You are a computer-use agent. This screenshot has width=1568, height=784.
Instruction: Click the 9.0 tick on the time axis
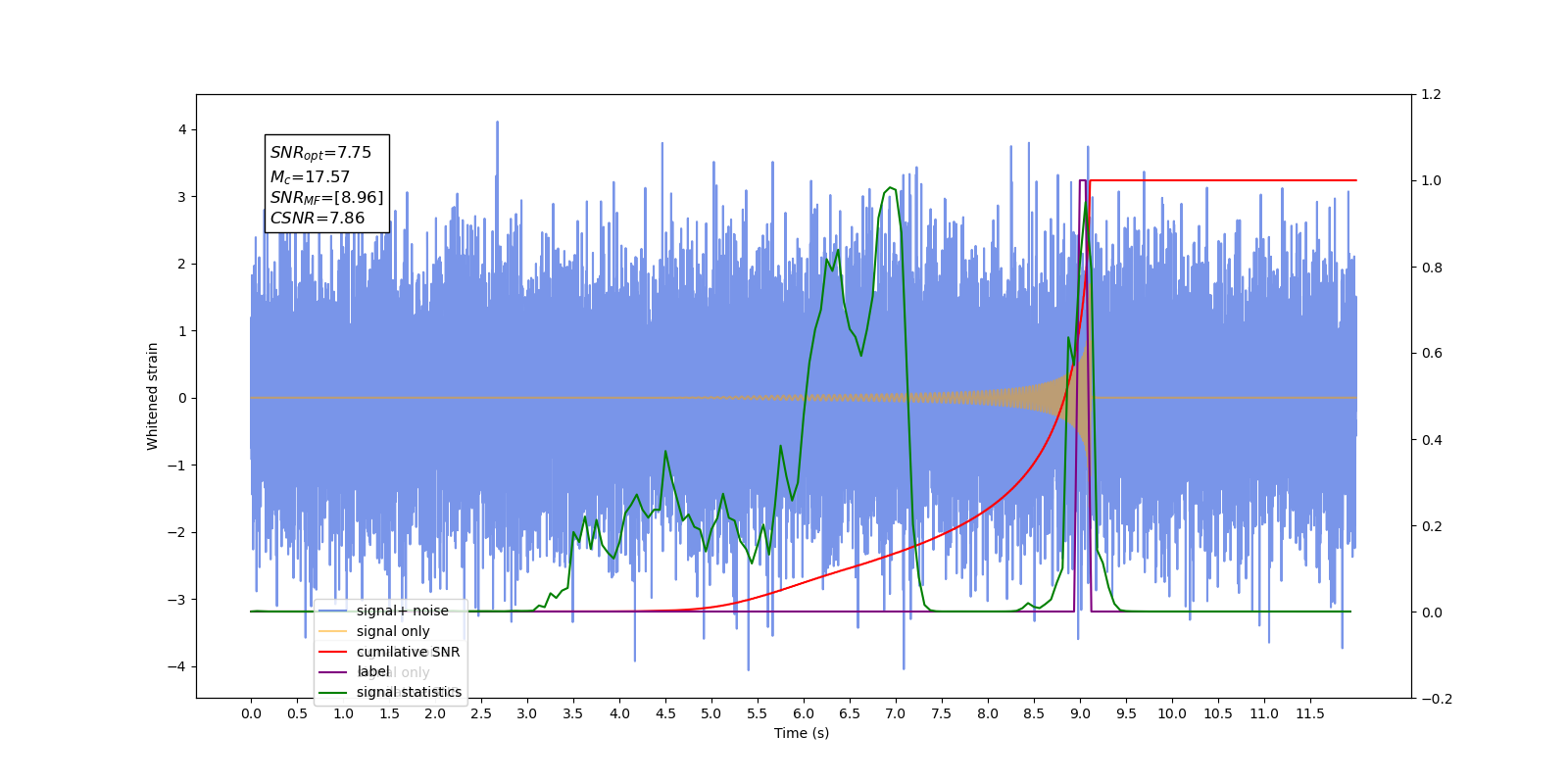pos(1080,713)
